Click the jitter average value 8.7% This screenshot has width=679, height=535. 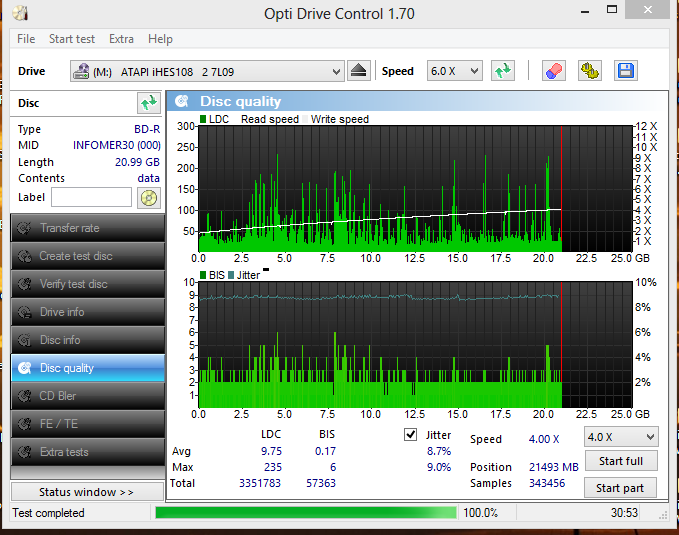click(x=439, y=451)
